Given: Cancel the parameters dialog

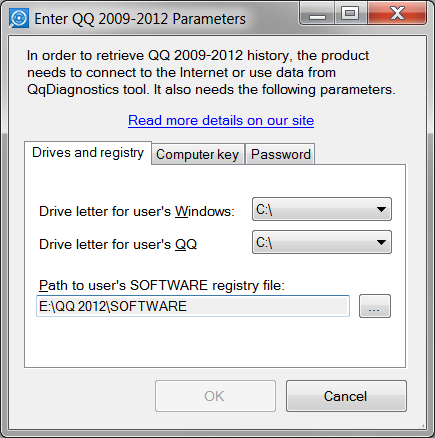Looking at the screenshot, I should [346, 396].
